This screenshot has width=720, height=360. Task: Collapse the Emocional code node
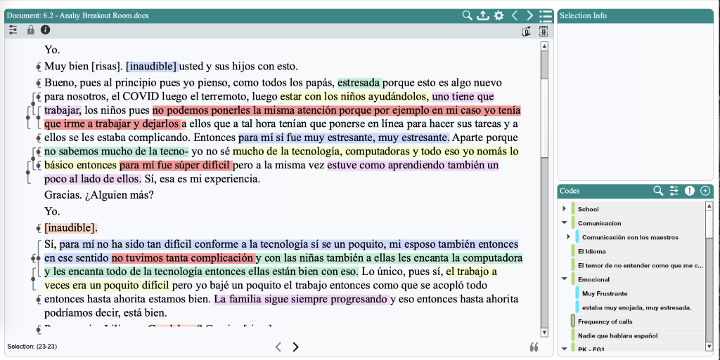tap(564, 279)
